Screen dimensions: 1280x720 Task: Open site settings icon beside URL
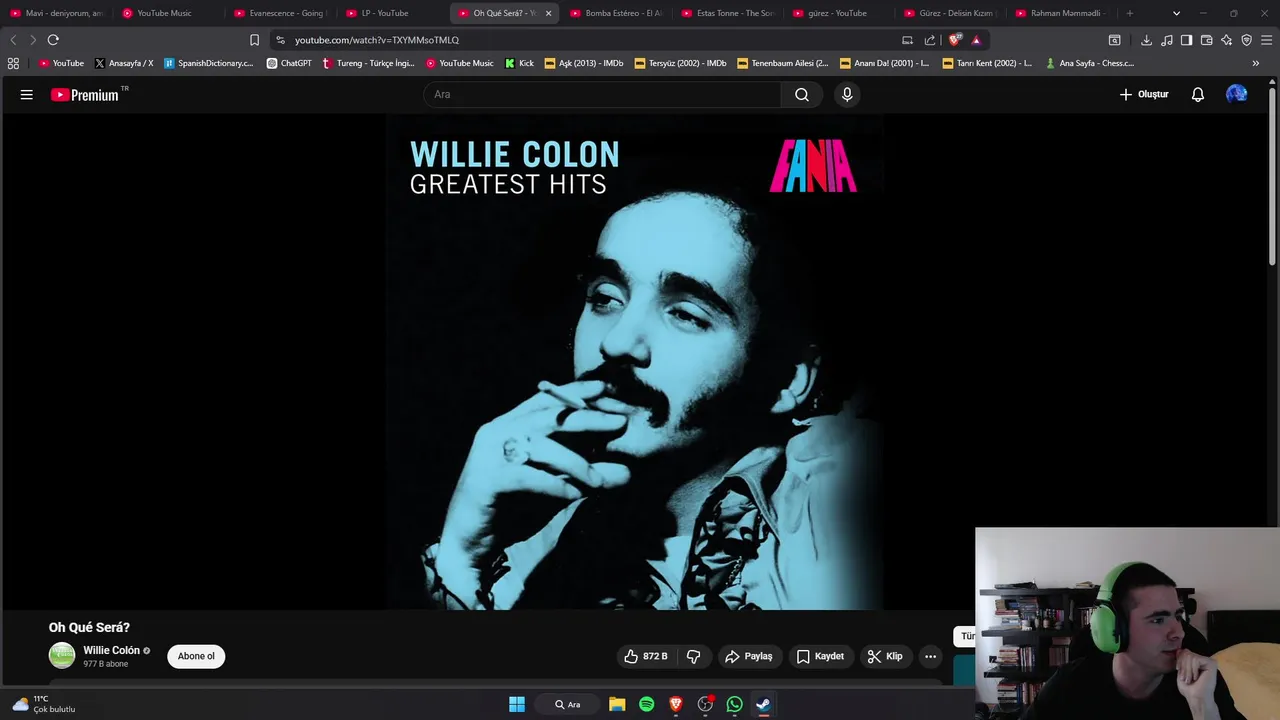coord(280,40)
